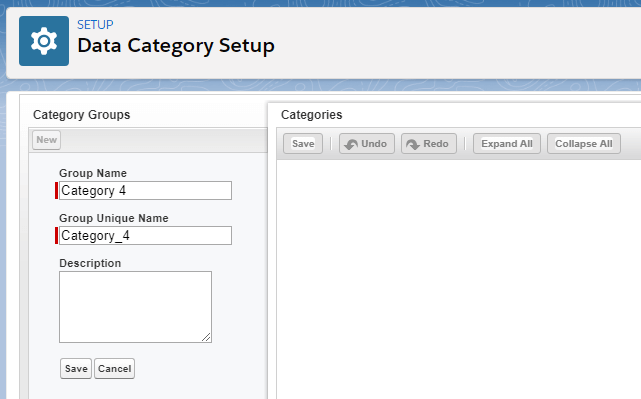Click Collapse All categories

pyautogui.click(x=584, y=143)
